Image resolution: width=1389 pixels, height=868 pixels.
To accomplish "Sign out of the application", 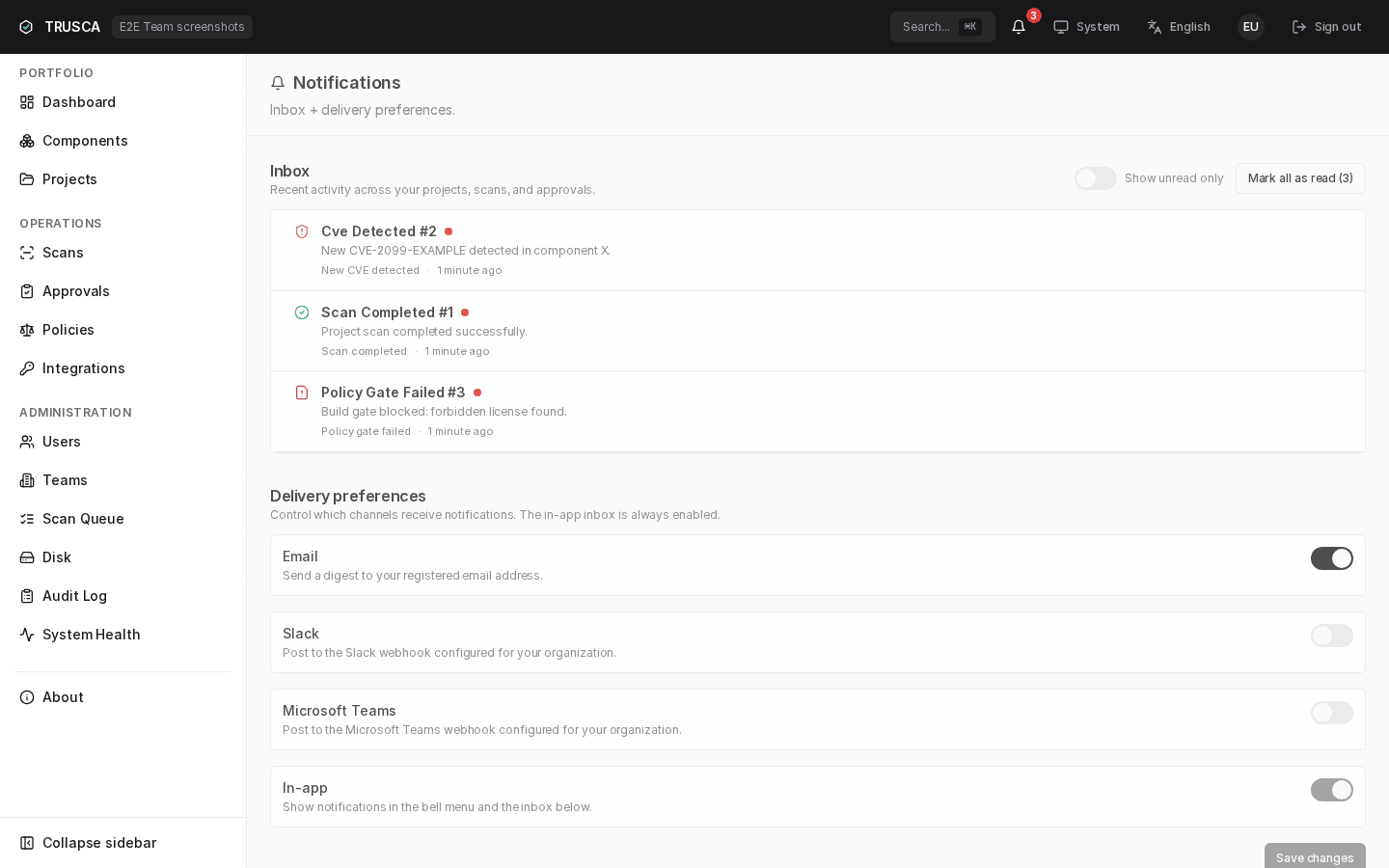I will click(1326, 27).
